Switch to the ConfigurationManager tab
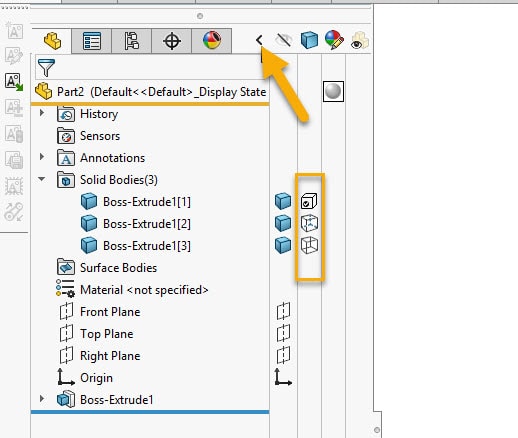This screenshot has height=438, width=518. pyautogui.click(x=132, y=41)
